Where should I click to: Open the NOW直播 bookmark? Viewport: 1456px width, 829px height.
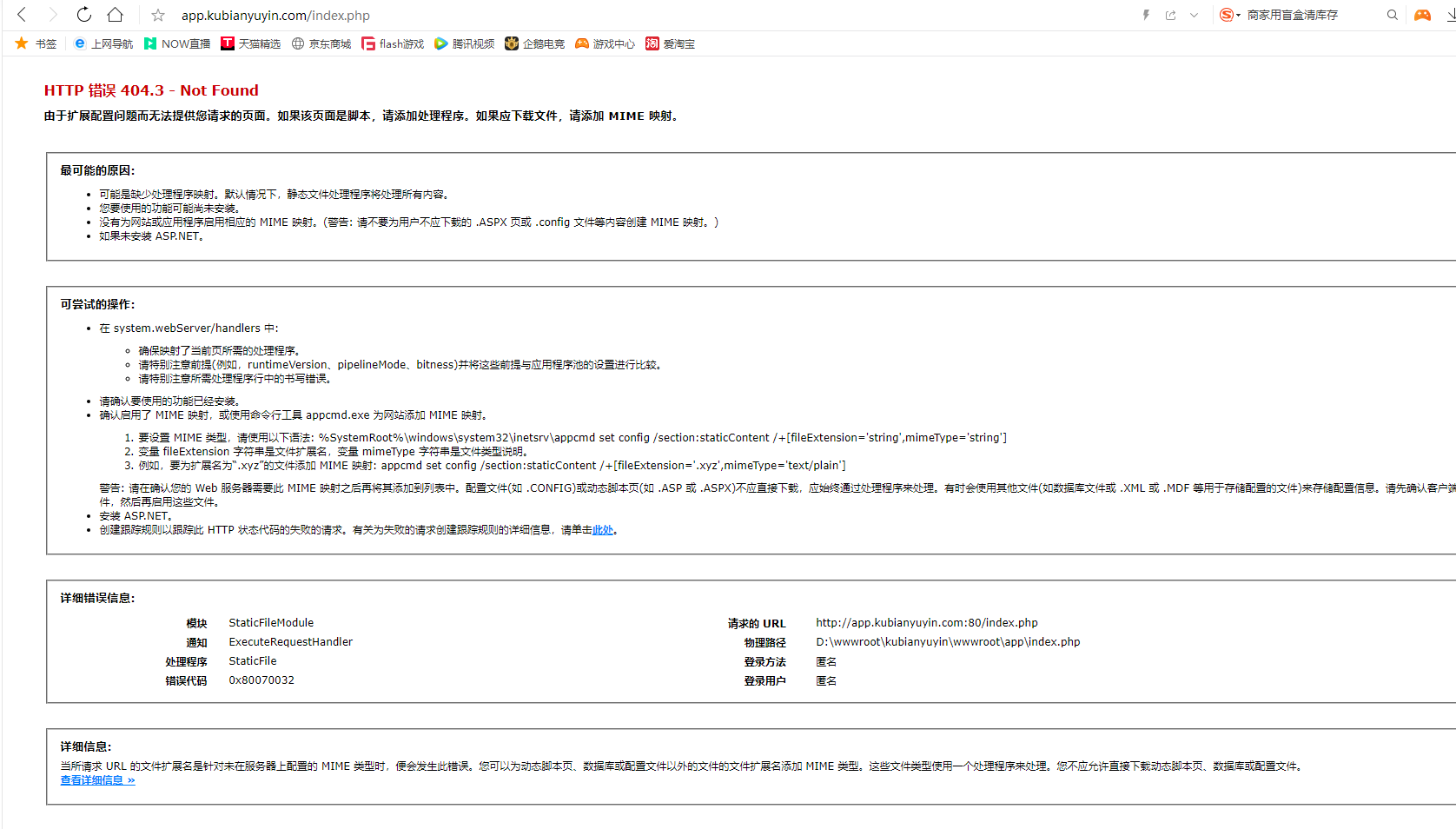(x=177, y=43)
